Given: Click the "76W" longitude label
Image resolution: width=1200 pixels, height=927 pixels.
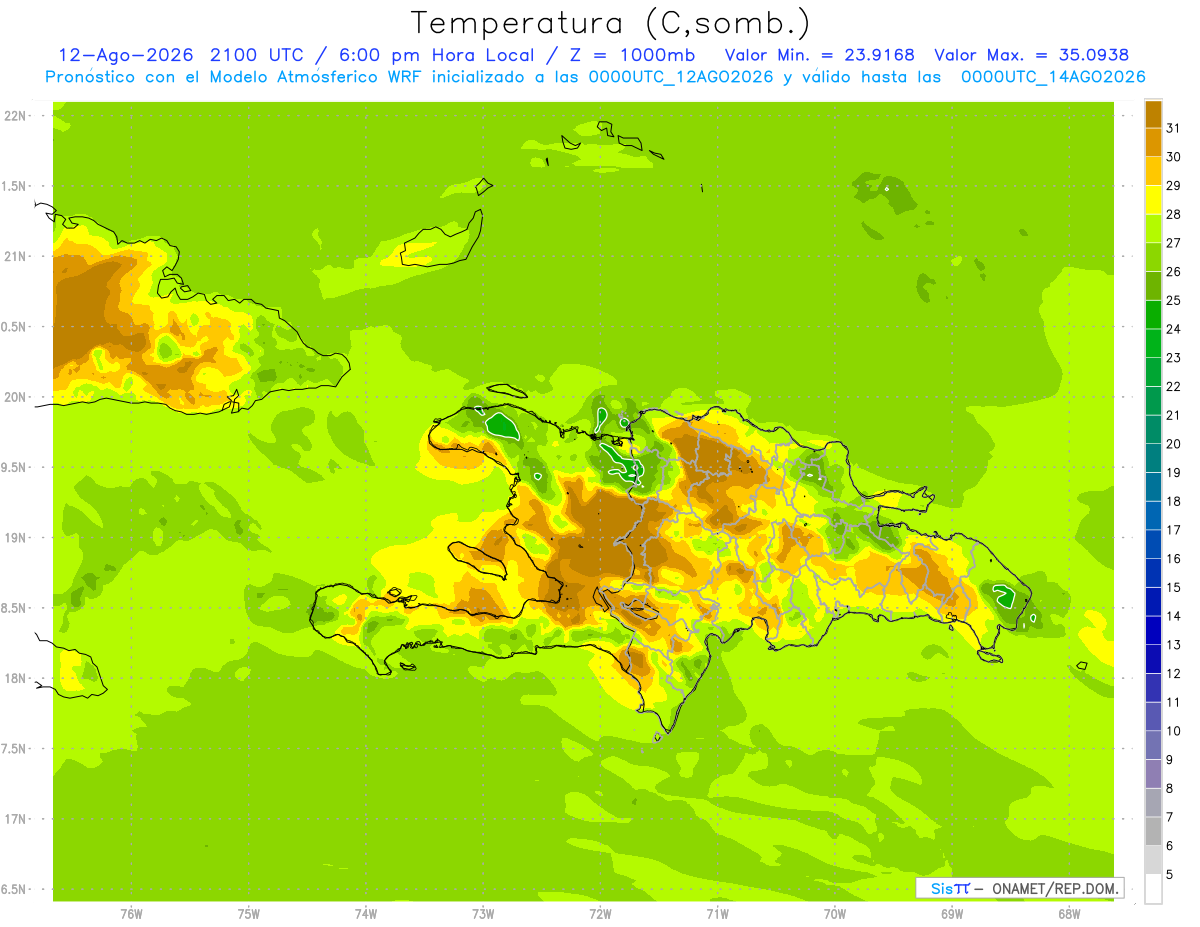Looking at the screenshot, I should point(131,914).
